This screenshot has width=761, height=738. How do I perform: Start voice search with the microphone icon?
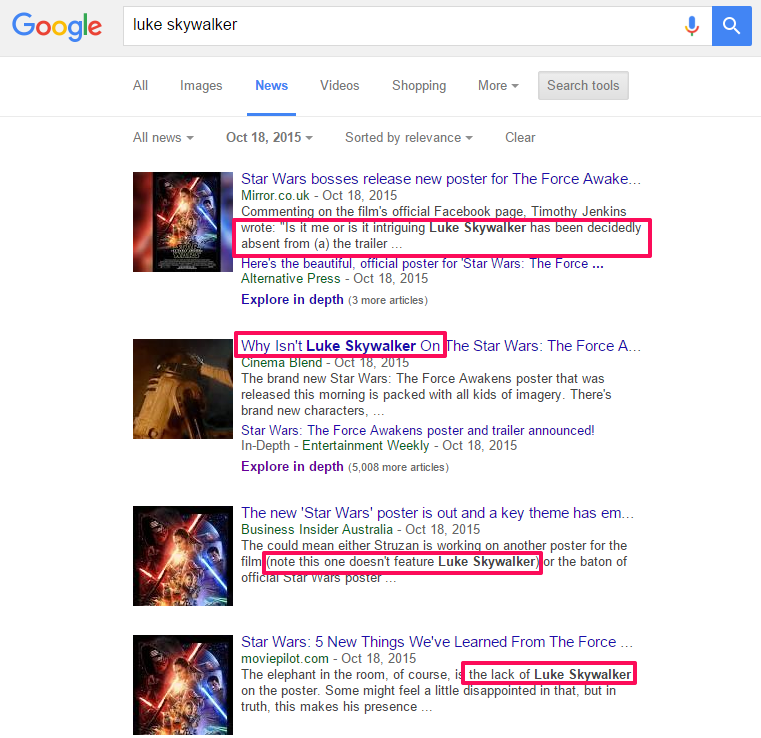pyautogui.click(x=692, y=26)
